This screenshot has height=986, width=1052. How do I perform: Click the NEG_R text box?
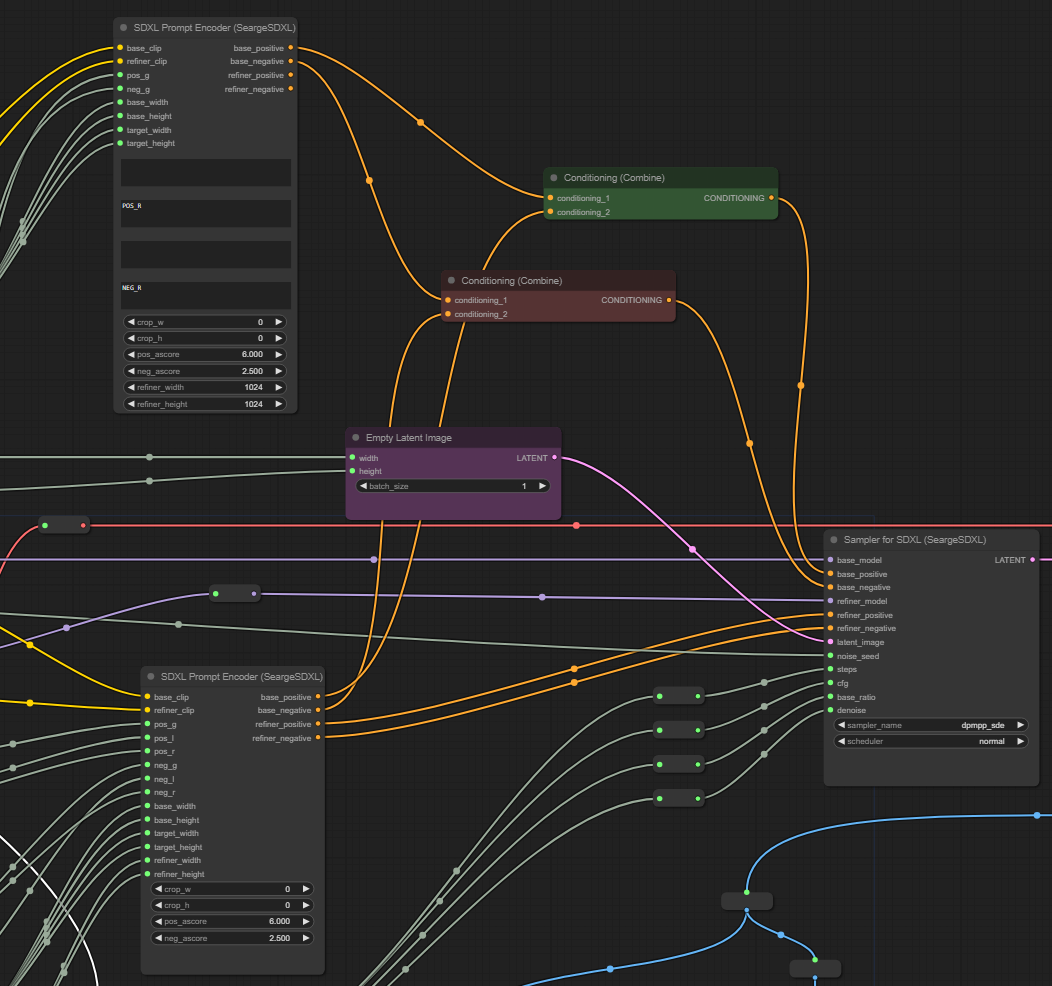(x=206, y=296)
